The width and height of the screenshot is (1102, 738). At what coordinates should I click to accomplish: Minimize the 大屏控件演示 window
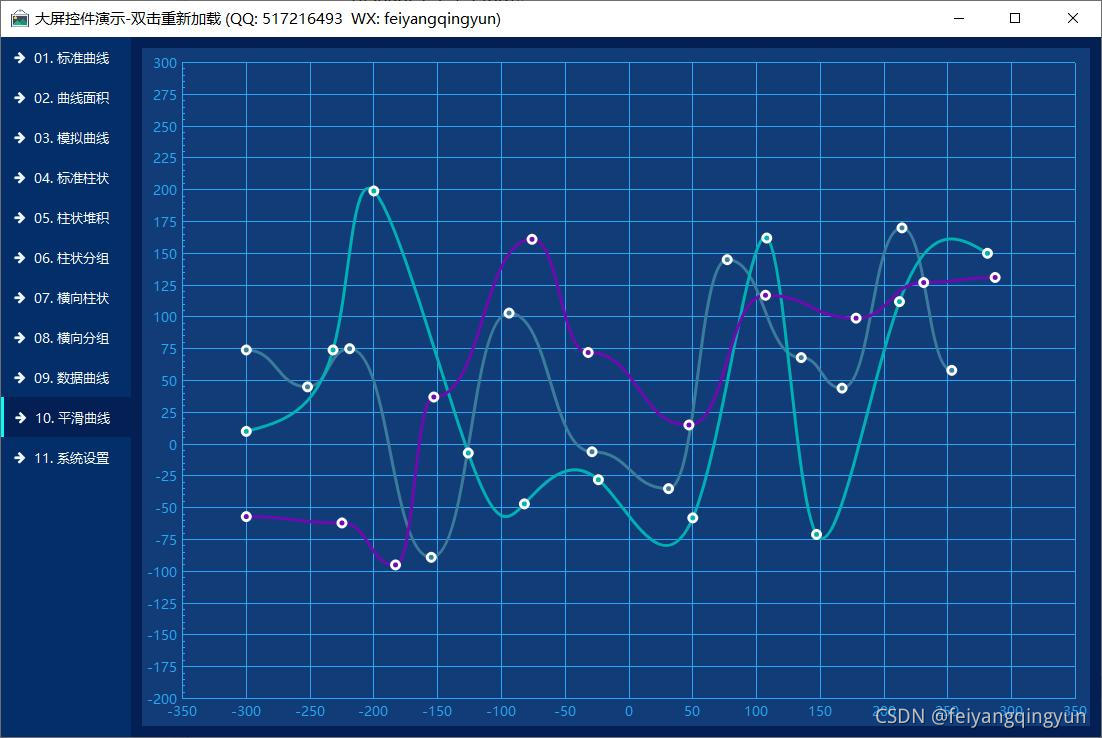pos(959,18)
